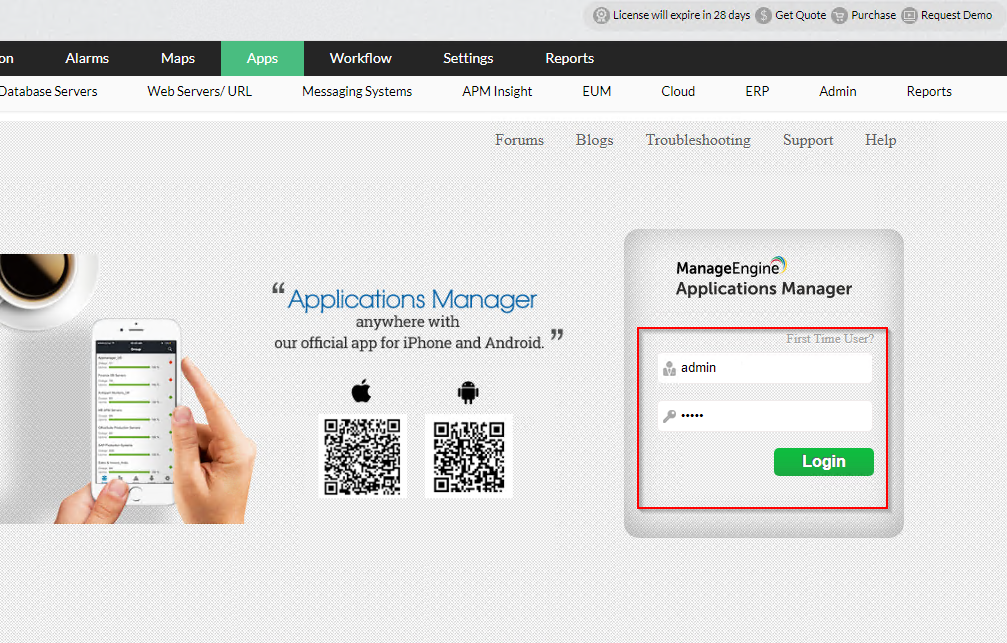Open the Android app QR code

[469, 456]
